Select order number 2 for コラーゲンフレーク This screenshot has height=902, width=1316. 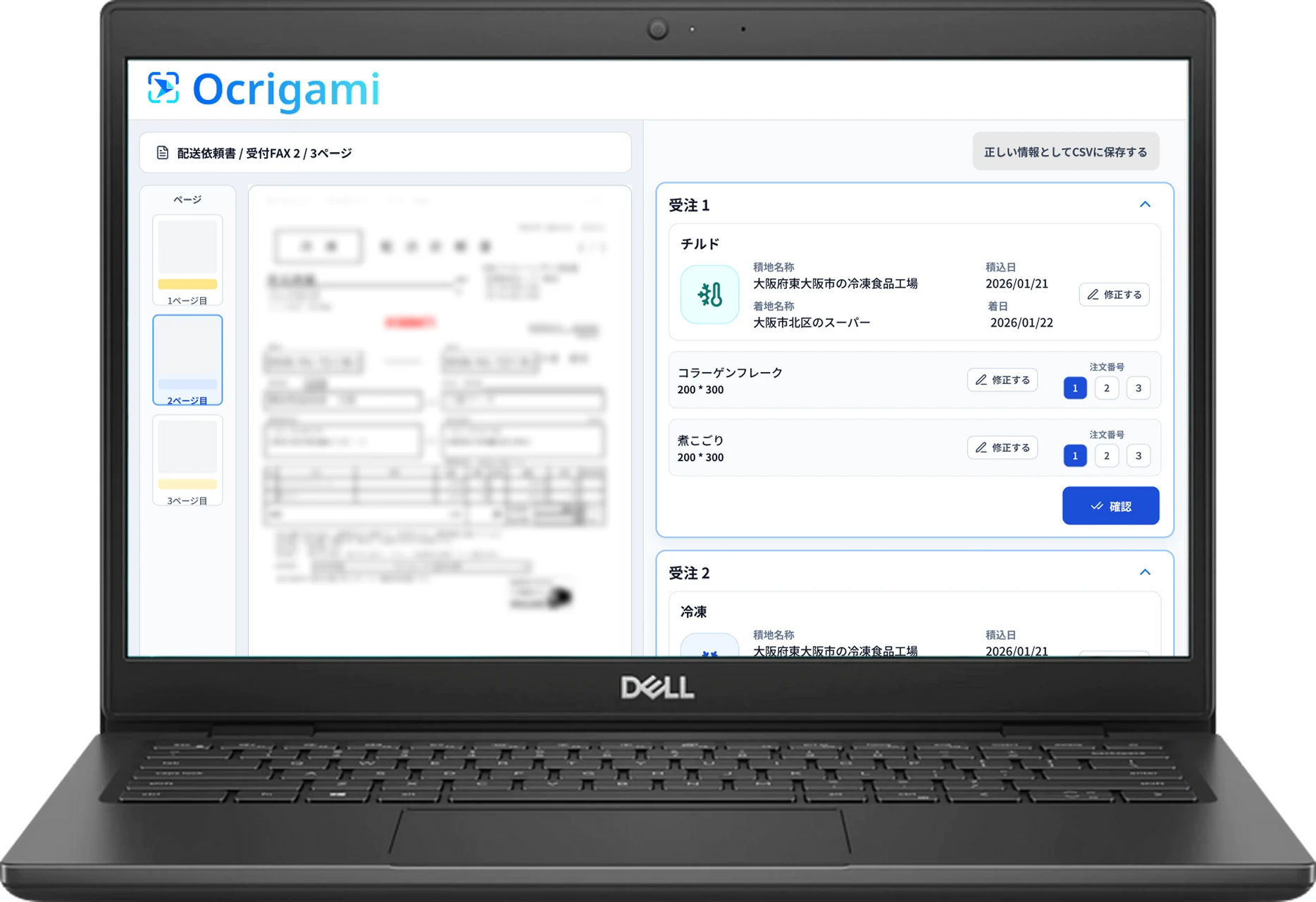coord(1106,388)
